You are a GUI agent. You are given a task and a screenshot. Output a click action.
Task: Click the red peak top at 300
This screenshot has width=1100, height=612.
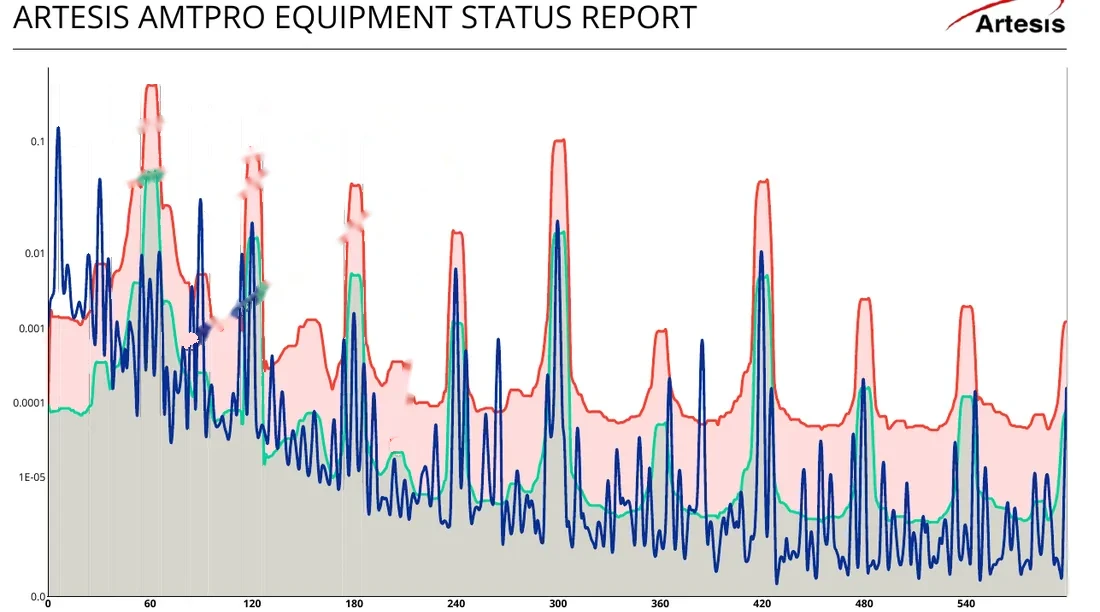pos(559,140)
